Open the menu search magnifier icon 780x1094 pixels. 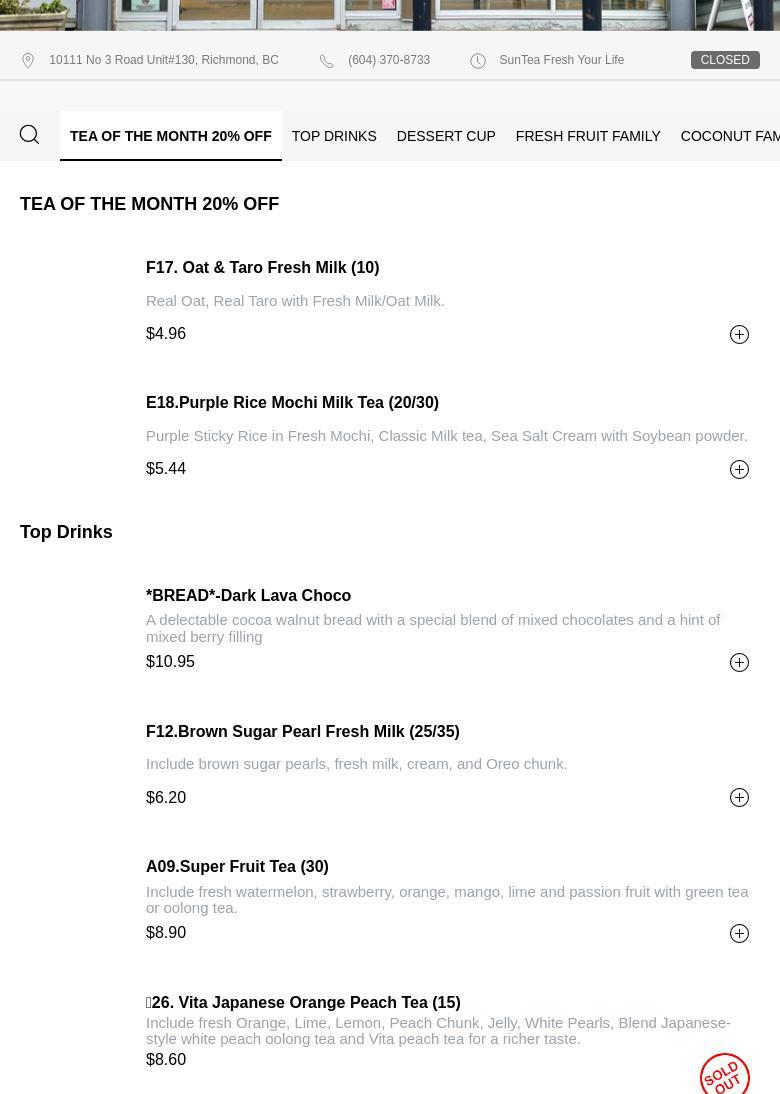pos(29,135)
